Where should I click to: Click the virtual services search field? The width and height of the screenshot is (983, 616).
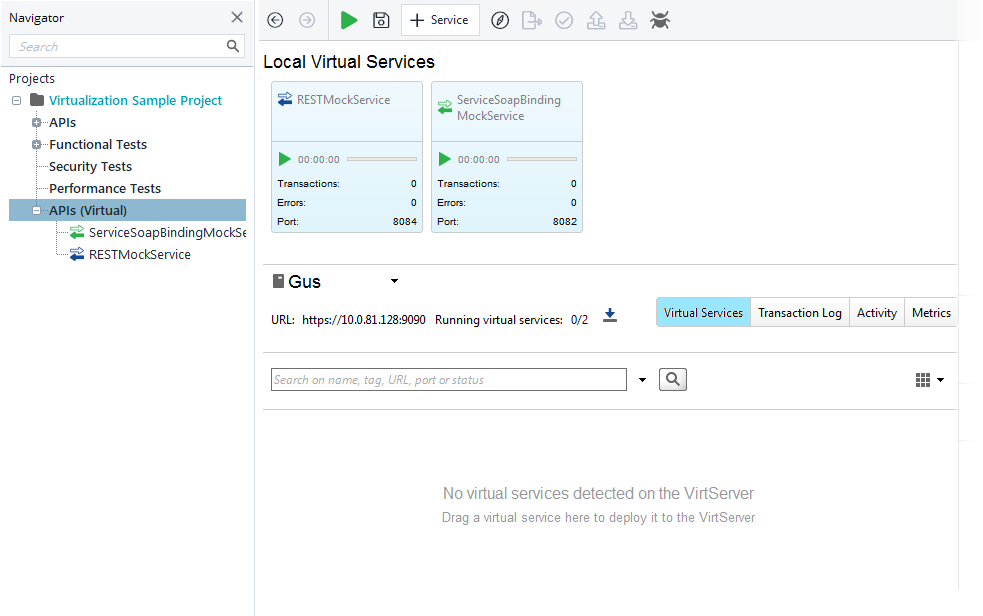[448, 379]
